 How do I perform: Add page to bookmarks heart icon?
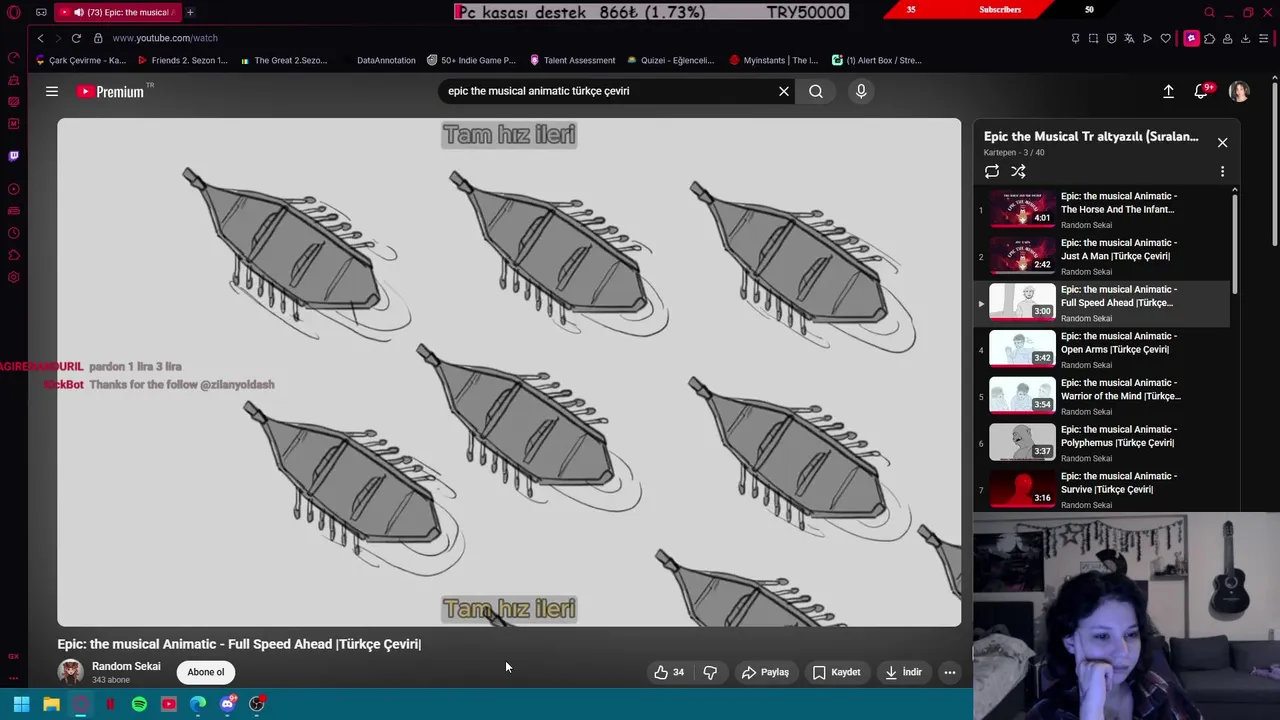(x=1165, y=38)
